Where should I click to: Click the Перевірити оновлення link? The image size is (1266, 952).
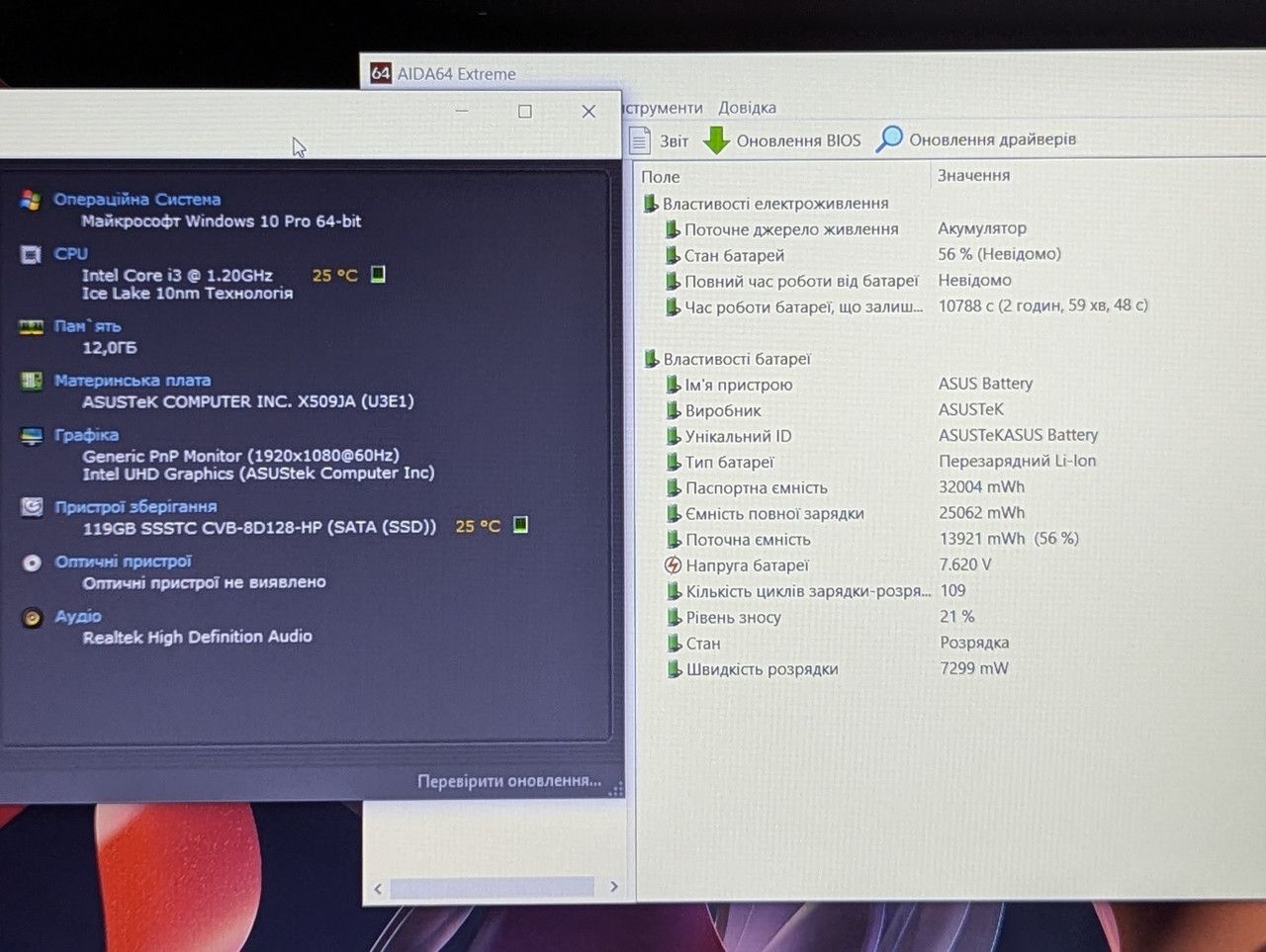pos(509,781)
